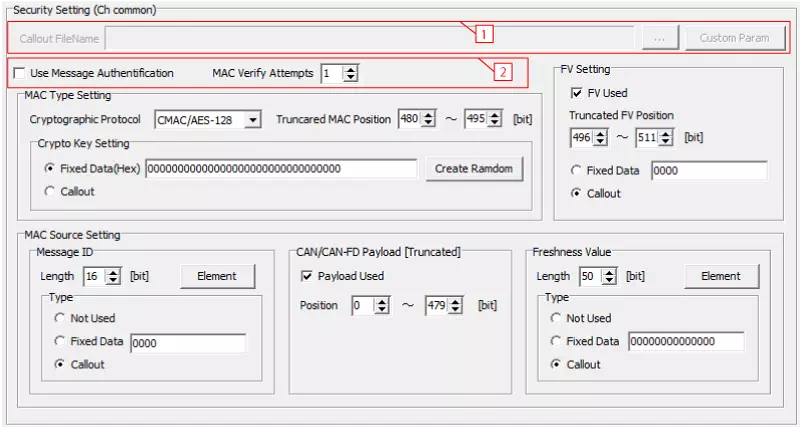Click Freshness Value Fixed Data field
Viewport: 800px width, 429px height.
click(686, 341)
